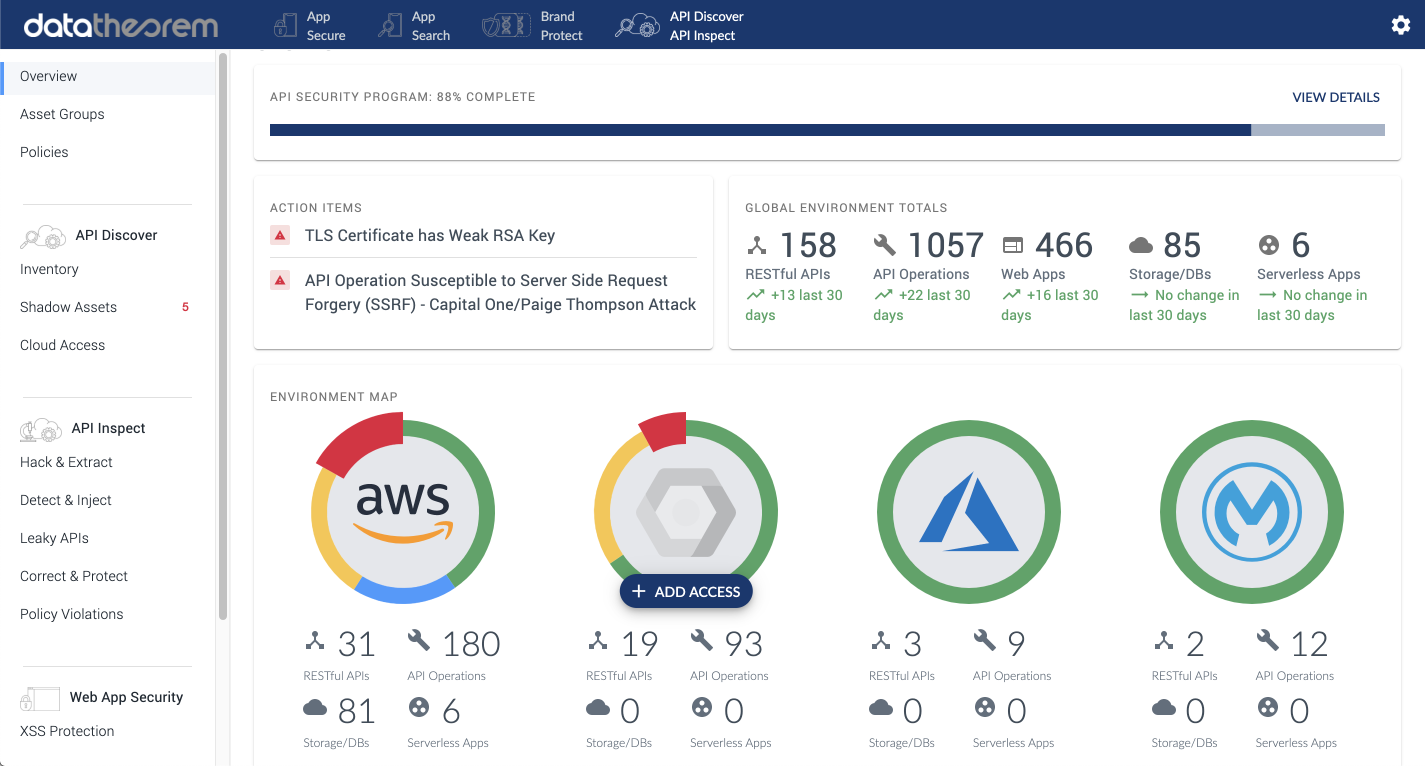Click the RESTful APIs icon next to 19
This screenshot has width=1425, height=766.
pos(598,641)
